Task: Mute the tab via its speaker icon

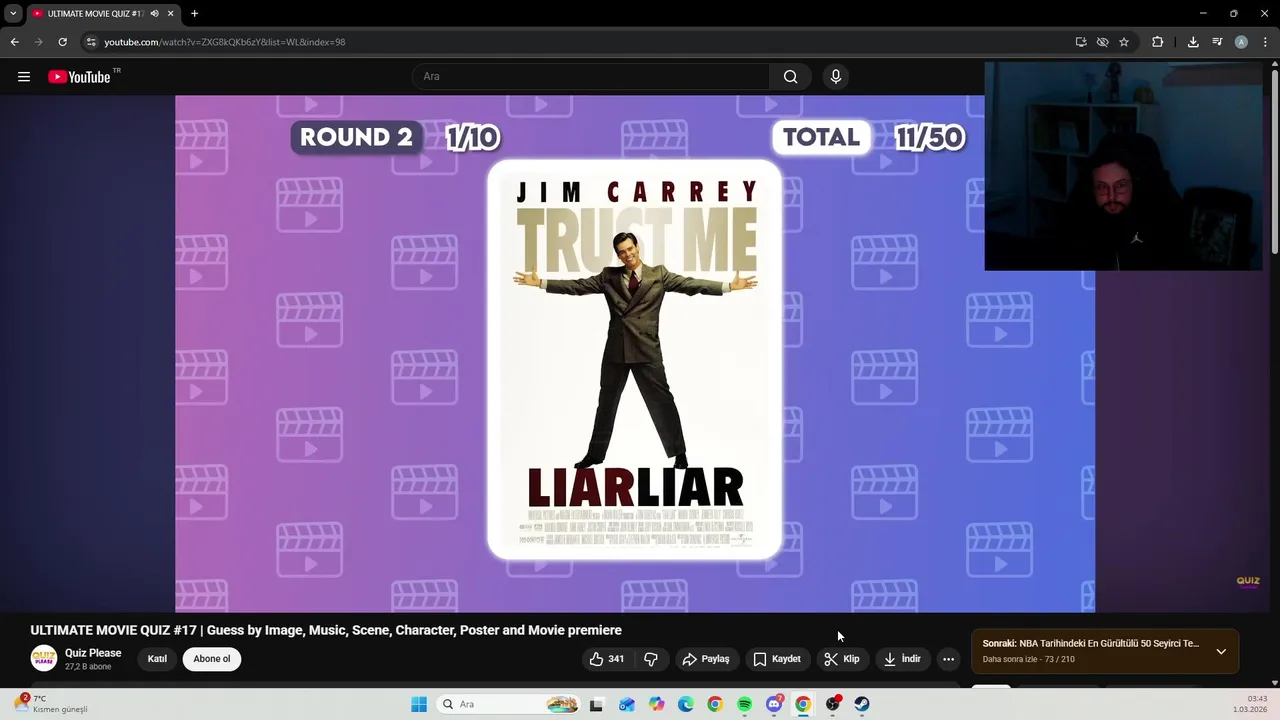Action: [154, 13]
